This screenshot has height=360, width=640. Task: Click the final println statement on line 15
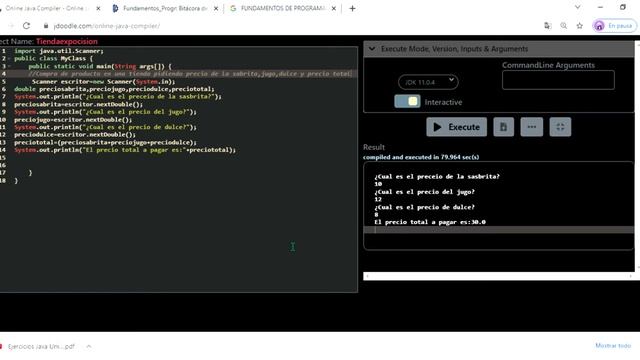coord(125,150)
